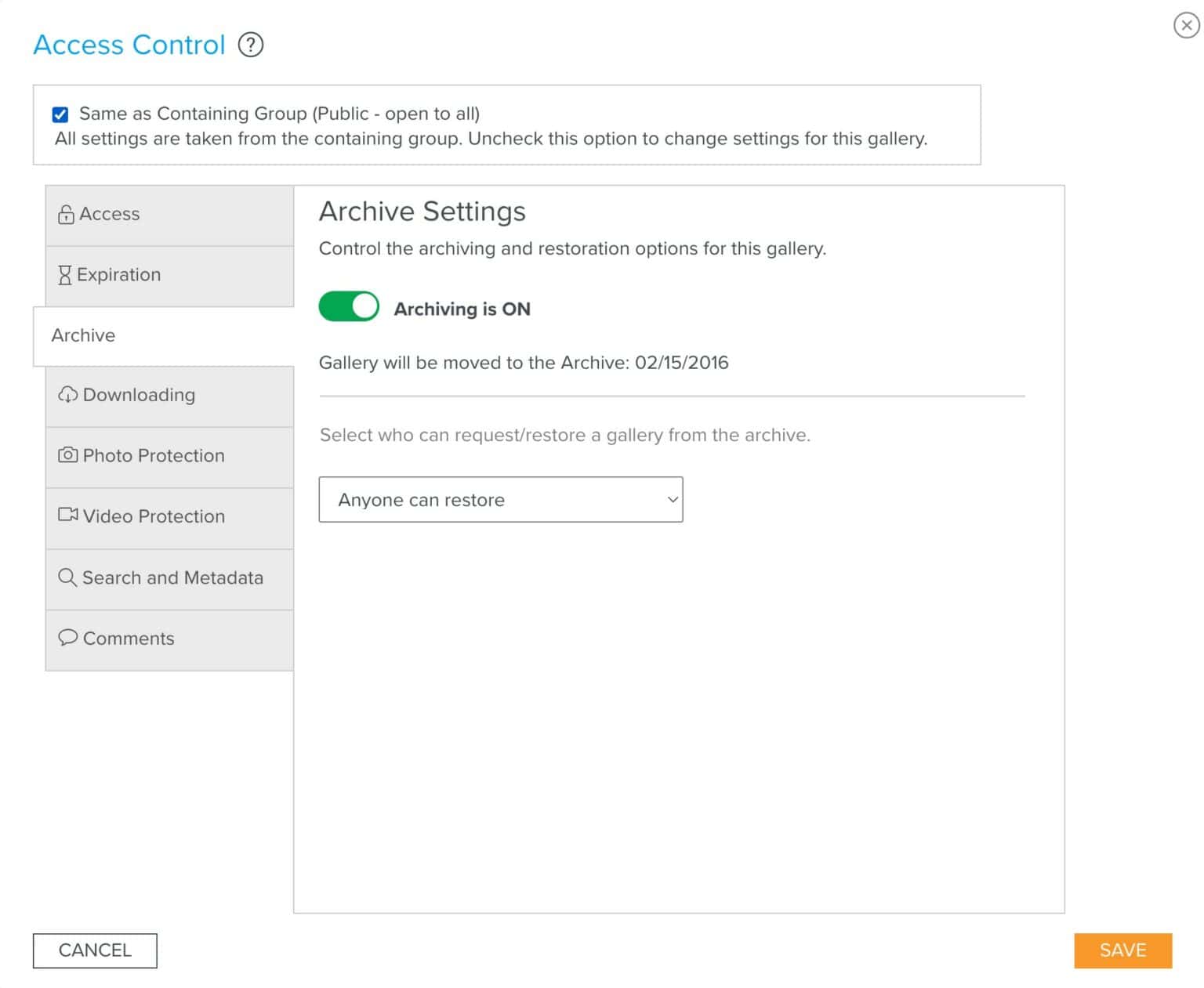Click the video camera icon beside Video Protection

tap(68, 516)
